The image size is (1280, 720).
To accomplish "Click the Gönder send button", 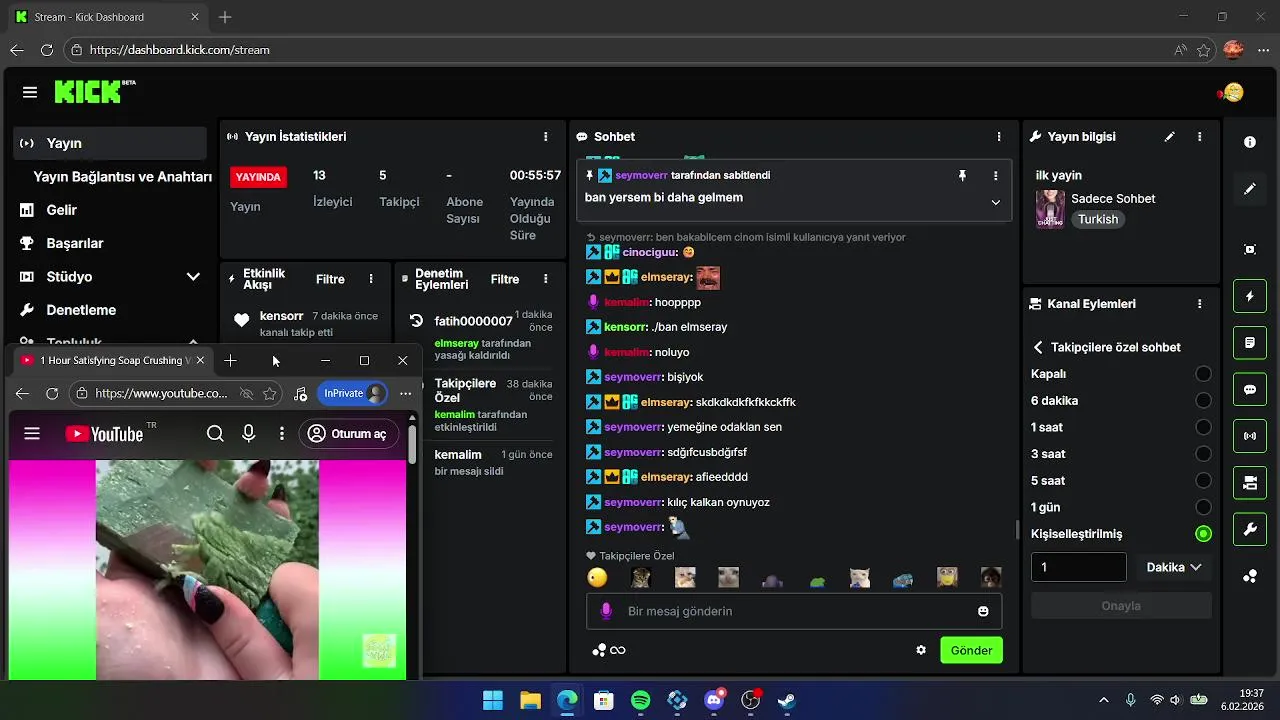I will coord(971,650).
